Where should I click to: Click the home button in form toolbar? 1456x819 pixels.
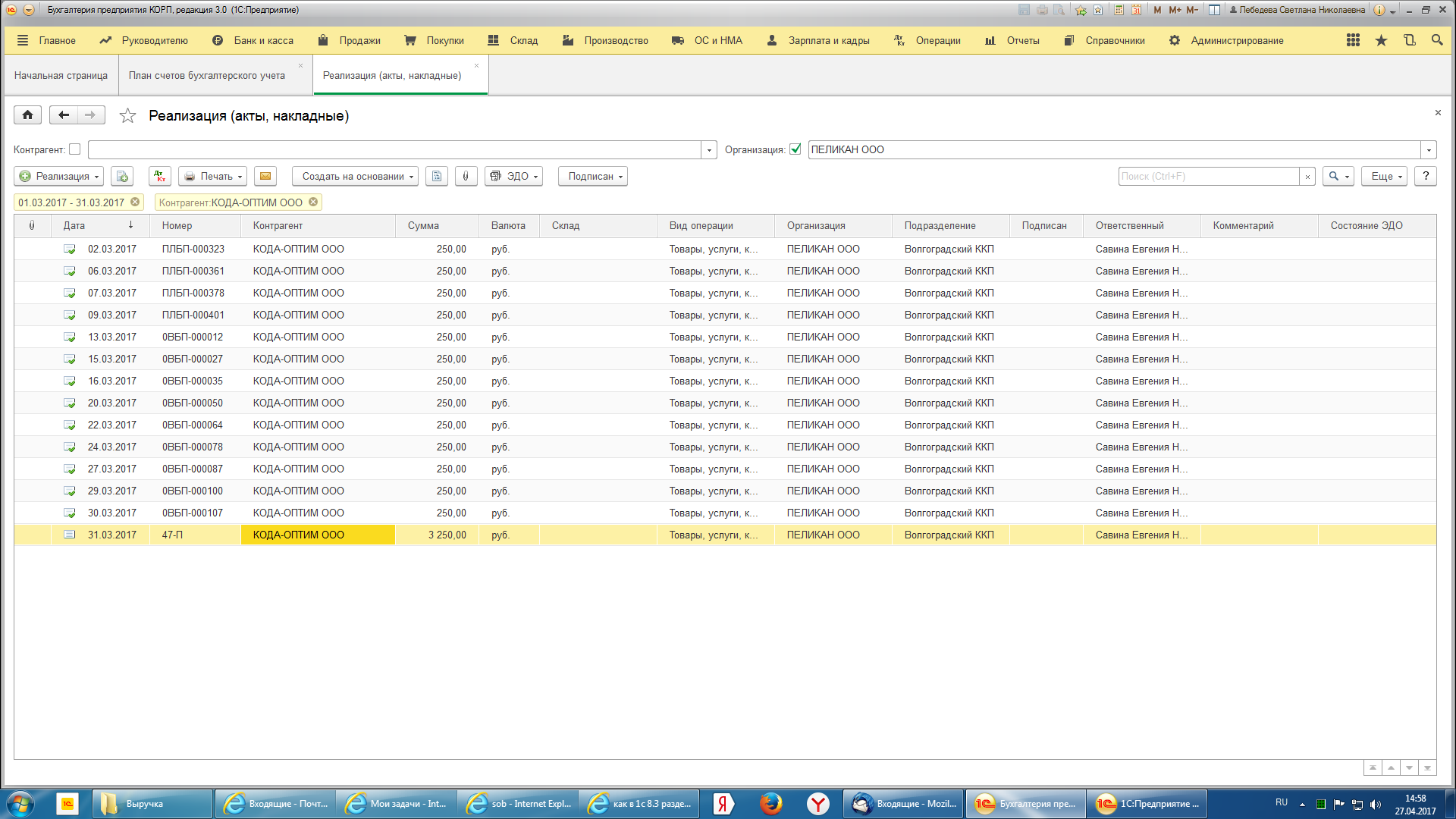27,115
